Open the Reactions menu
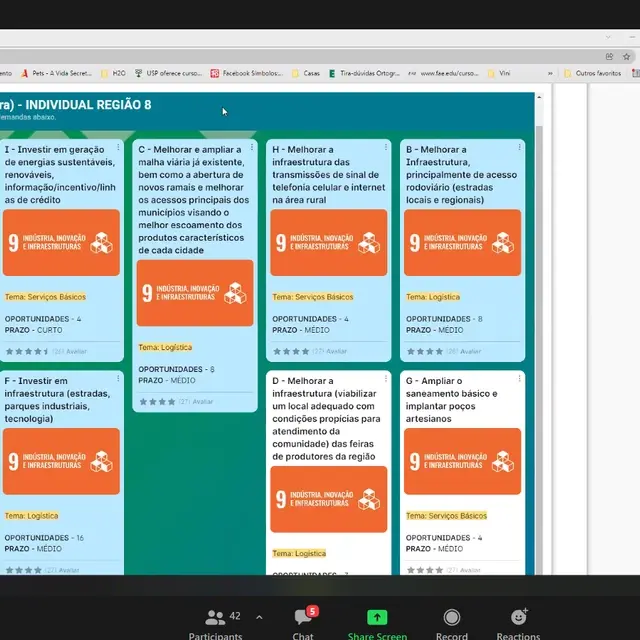Viewport: 640px width, 640px height. 518,623
